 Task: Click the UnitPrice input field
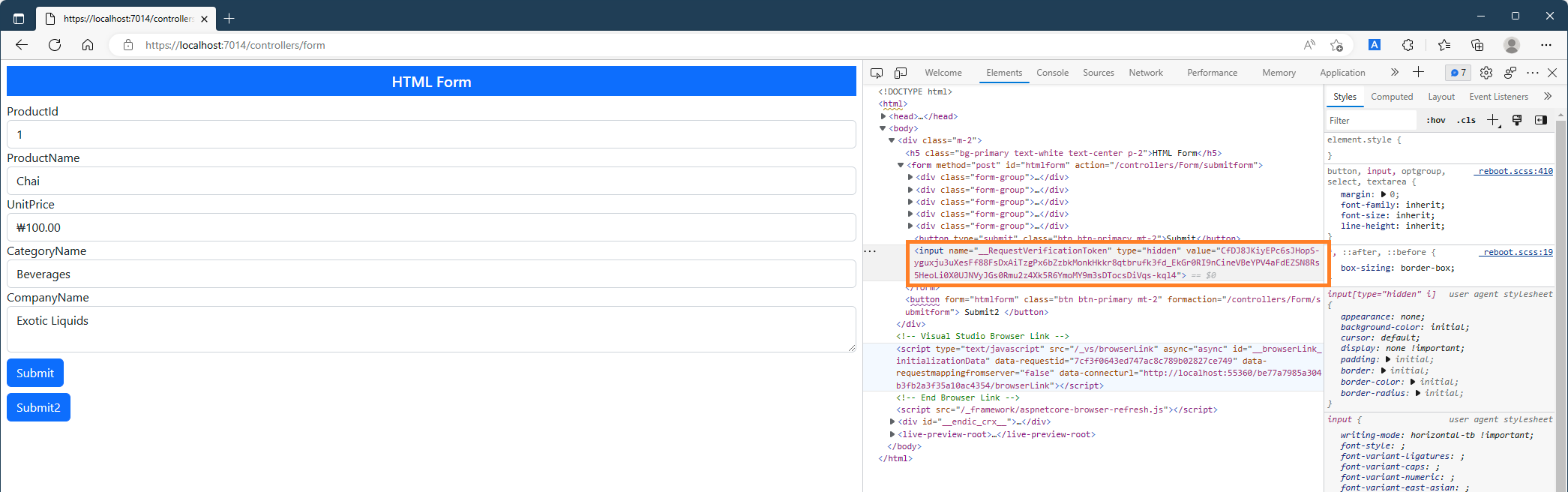pos(431,227)
